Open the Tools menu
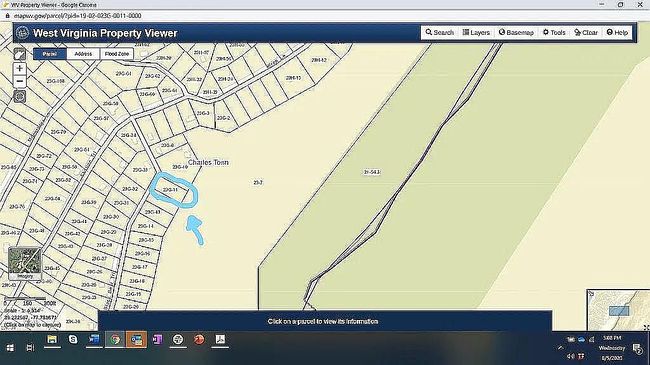This screenshot has height=365, width=650. [554, 32]
